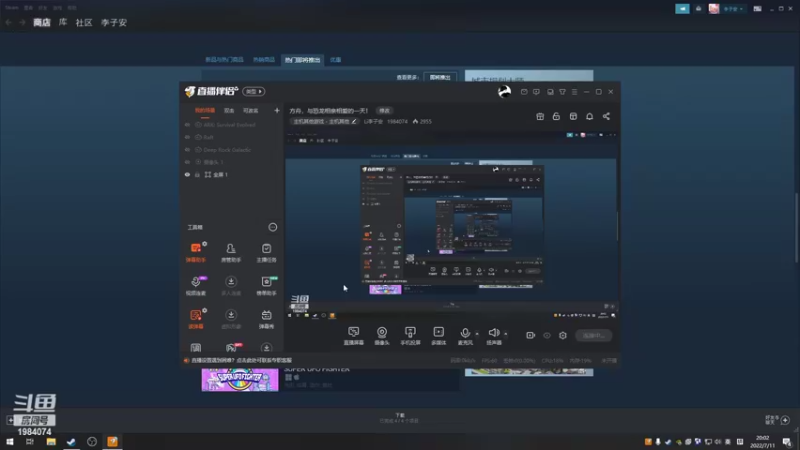800x450 pixels.
Task: Click the filter funnel icon in title bar
Action: (x=562, y=92)
